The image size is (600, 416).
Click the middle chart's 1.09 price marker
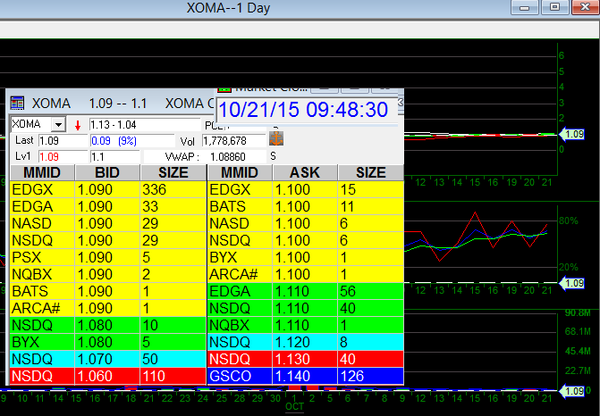pos(574,284)
